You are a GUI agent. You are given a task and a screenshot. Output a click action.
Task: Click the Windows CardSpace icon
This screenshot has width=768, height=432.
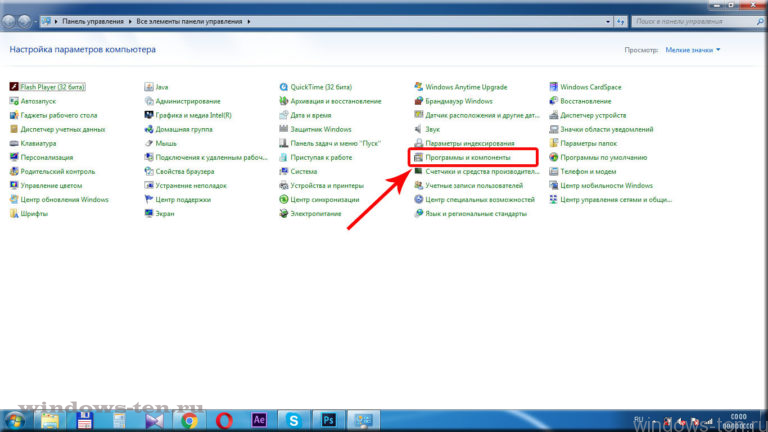pyautogui.click(x=553, y=87)
